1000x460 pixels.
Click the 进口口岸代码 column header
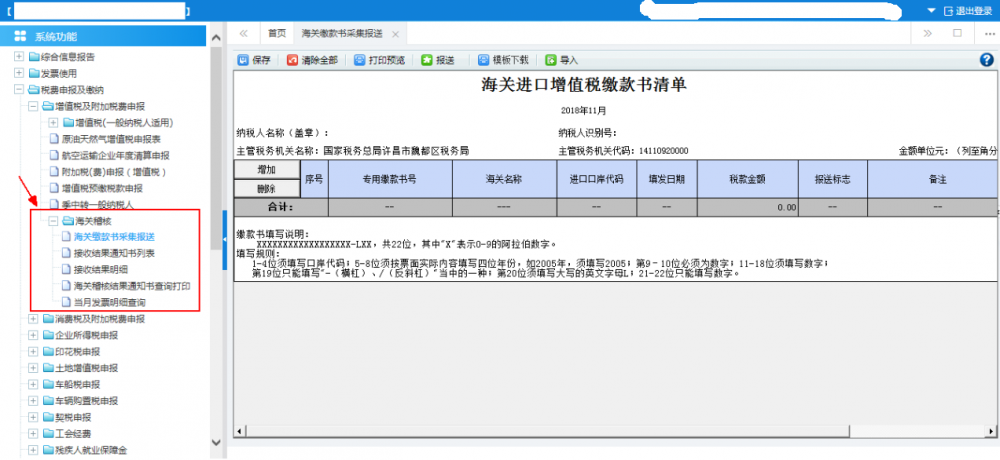coord(596,179)
